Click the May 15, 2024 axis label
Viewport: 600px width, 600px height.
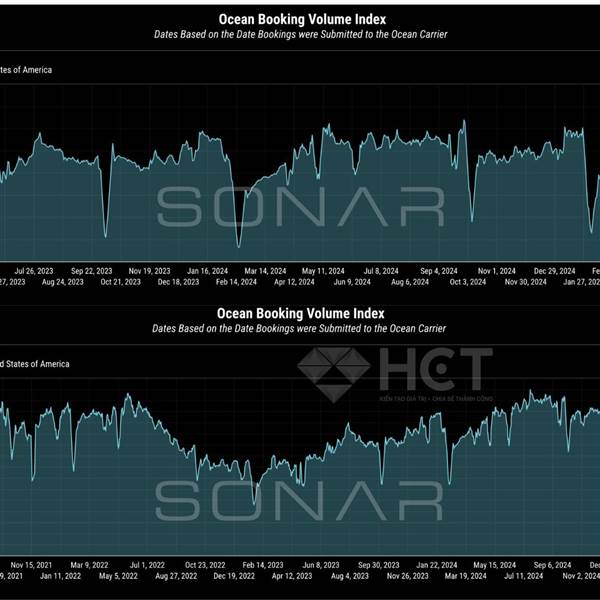tap(494, 565)
